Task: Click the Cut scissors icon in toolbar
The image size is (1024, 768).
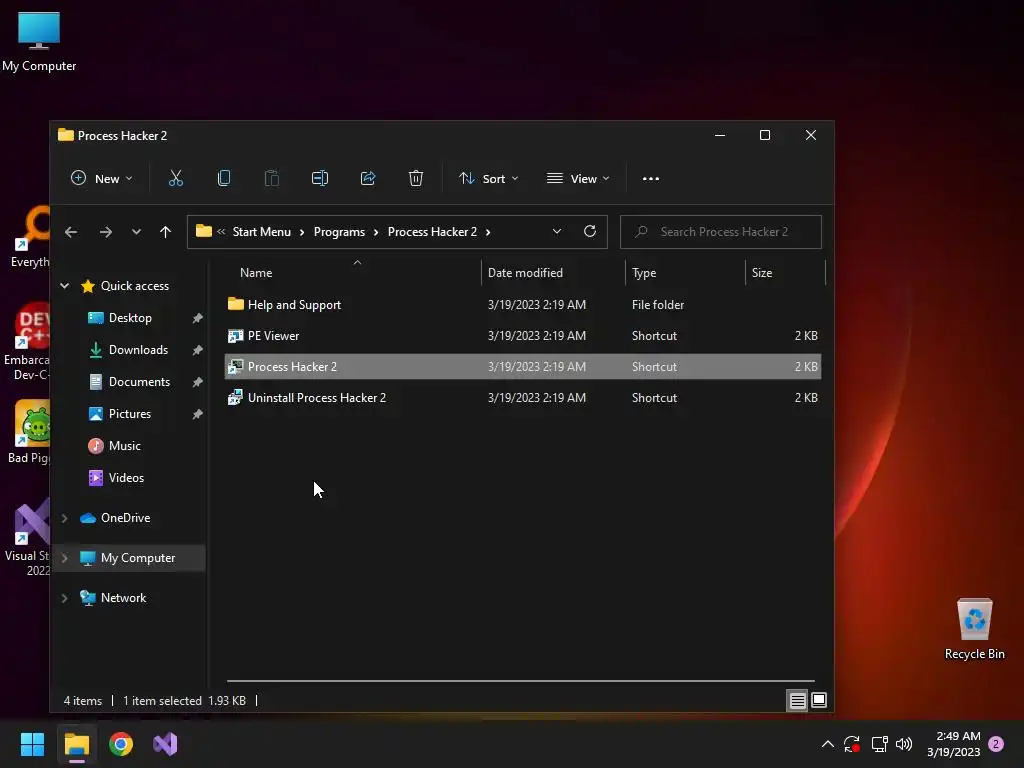Action: tap(176, 178)
